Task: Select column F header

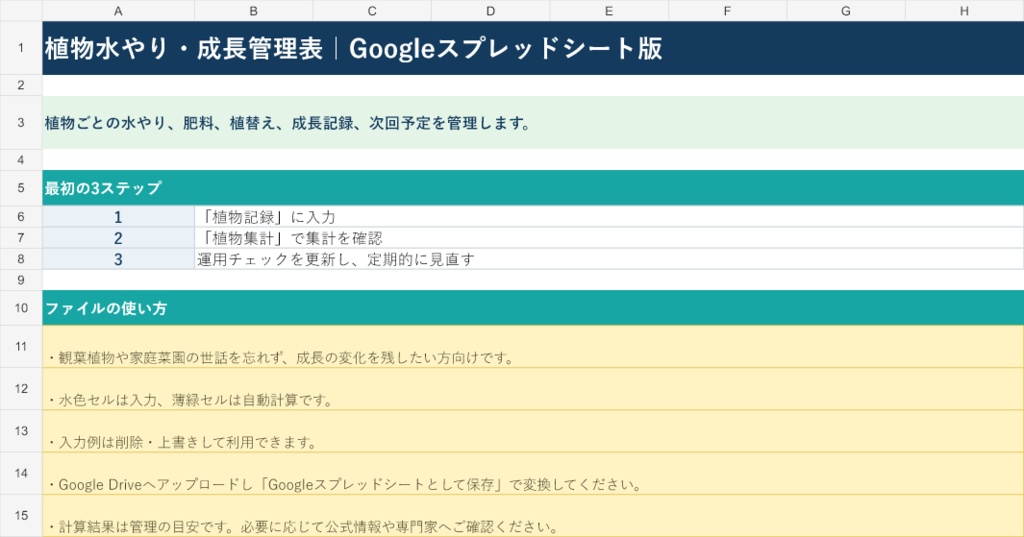Action: (x=728, y=10)
